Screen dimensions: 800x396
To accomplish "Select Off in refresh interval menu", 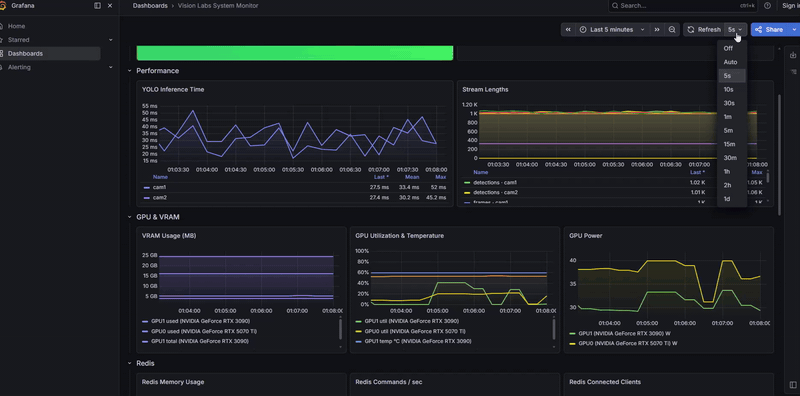I will [732, 48].
